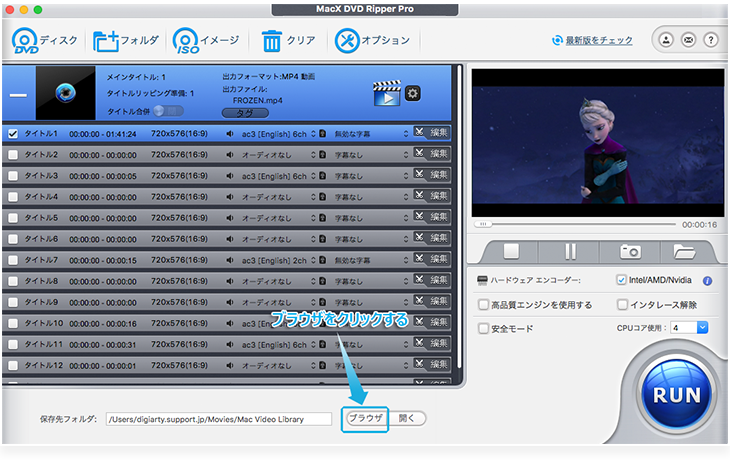Click the user account icon

tap(666, 40)
